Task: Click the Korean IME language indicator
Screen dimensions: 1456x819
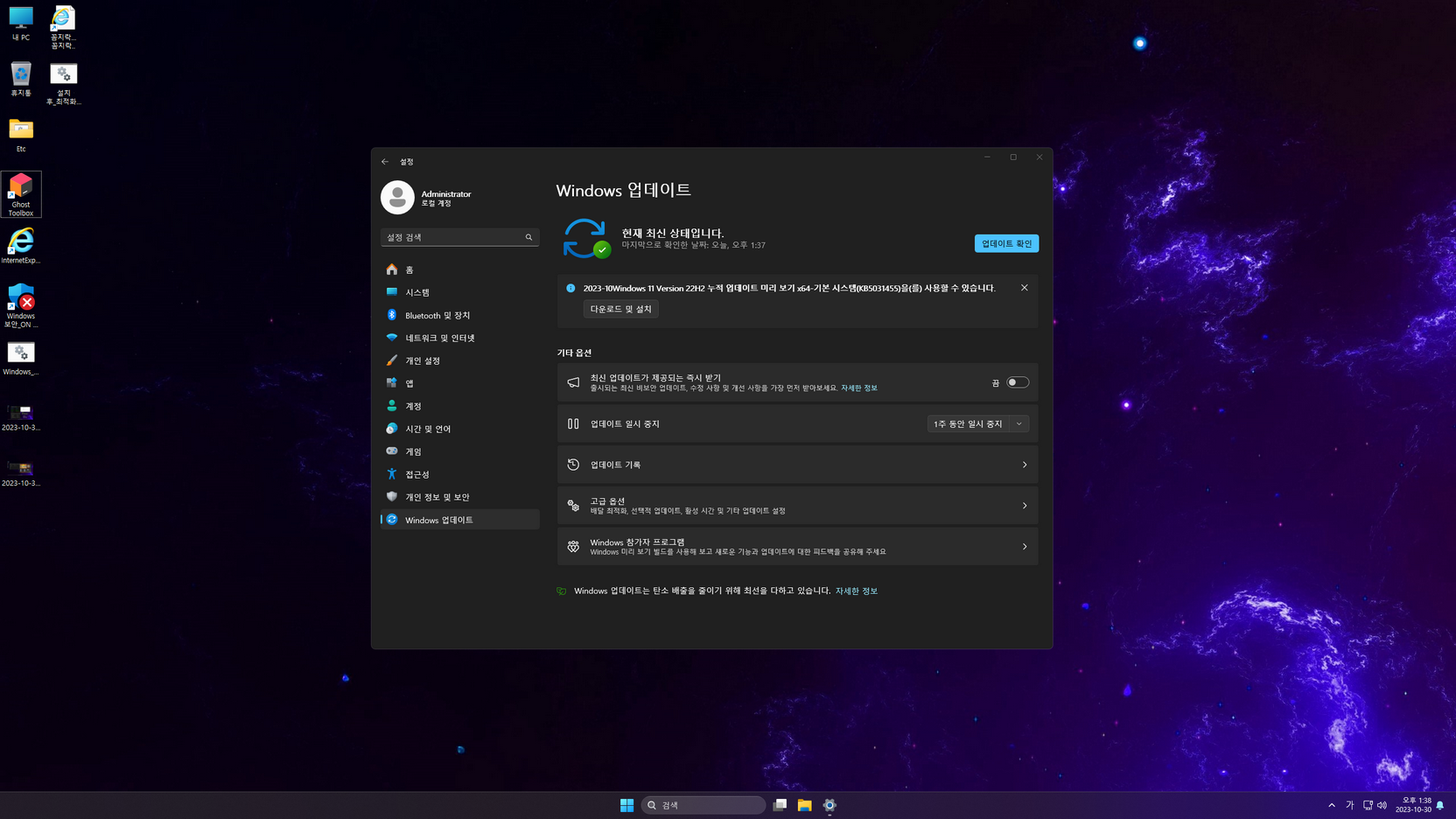Action: point(1349,805)
